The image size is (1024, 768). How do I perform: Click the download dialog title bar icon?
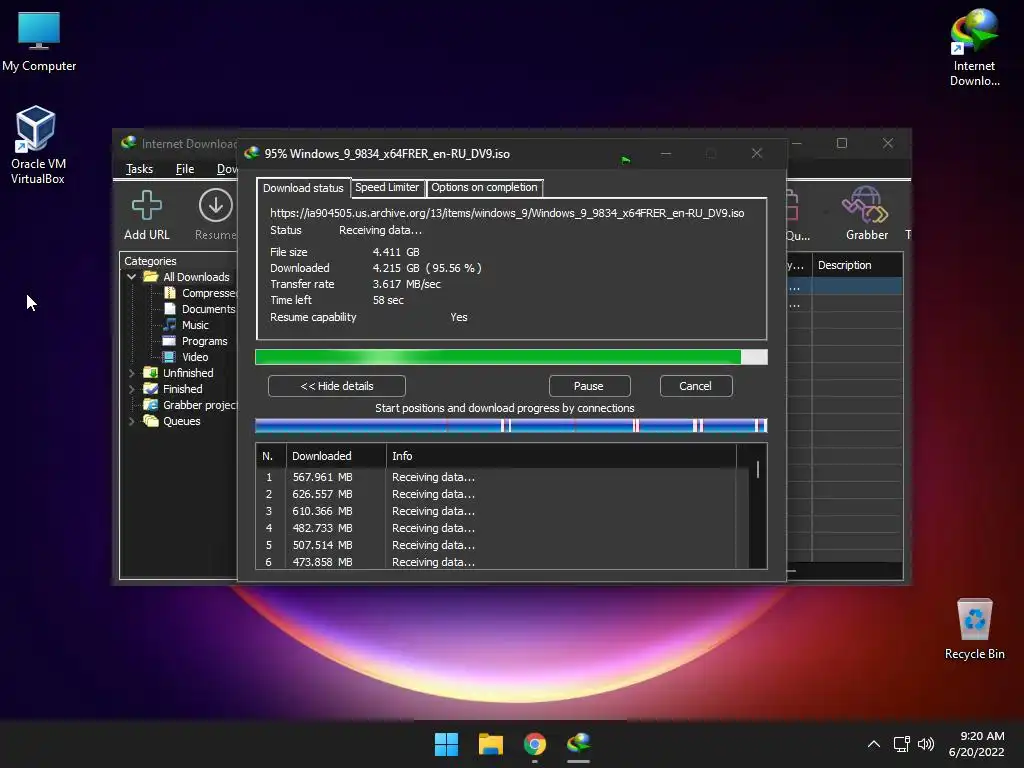tap(251, 153)
